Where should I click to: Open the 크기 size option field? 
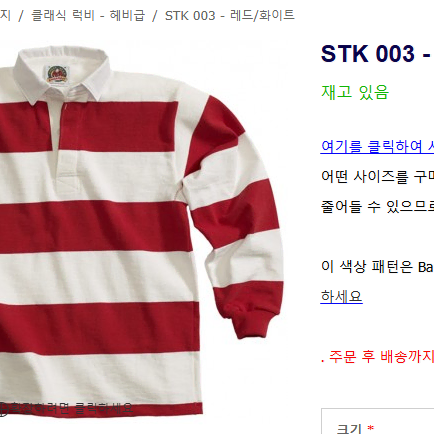pos(377,421)
